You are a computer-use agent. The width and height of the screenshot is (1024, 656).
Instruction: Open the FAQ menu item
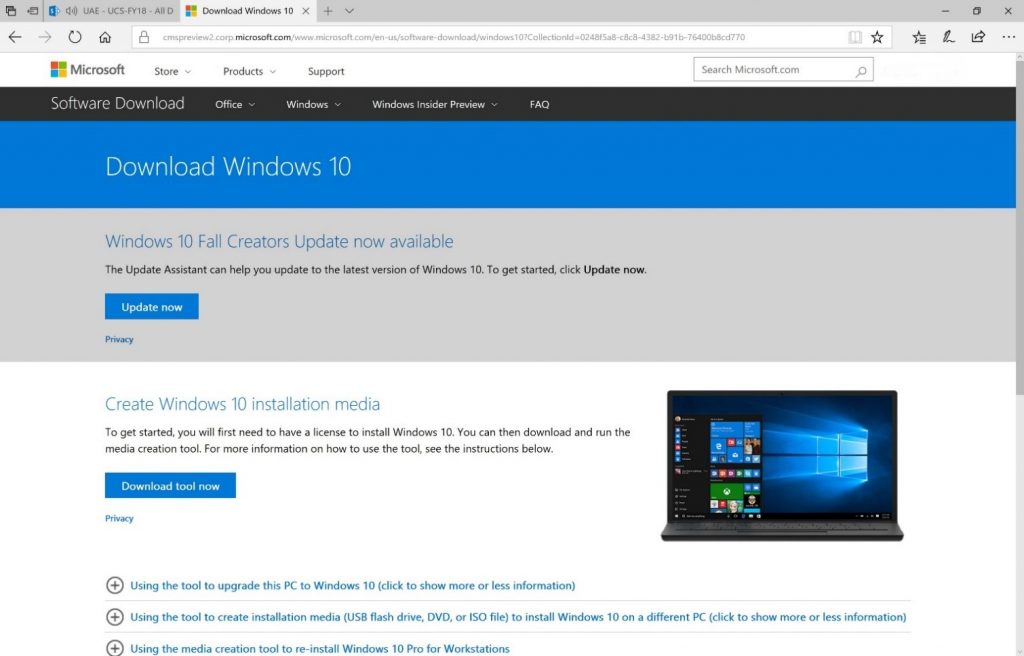click(539, 104)
